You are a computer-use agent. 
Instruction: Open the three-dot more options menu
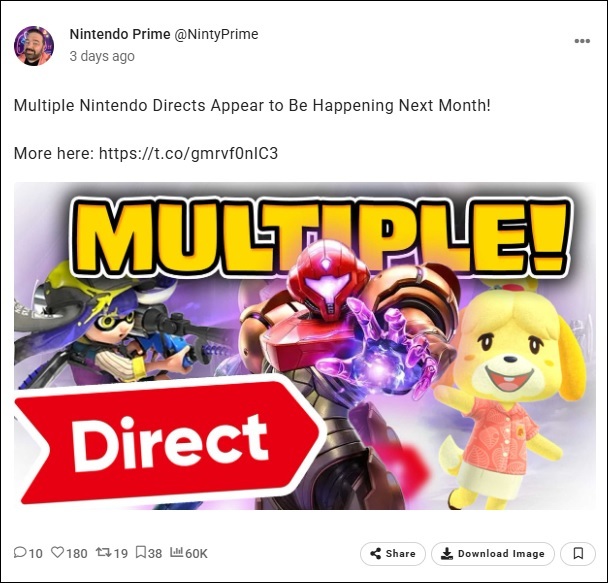pos(582,41)
